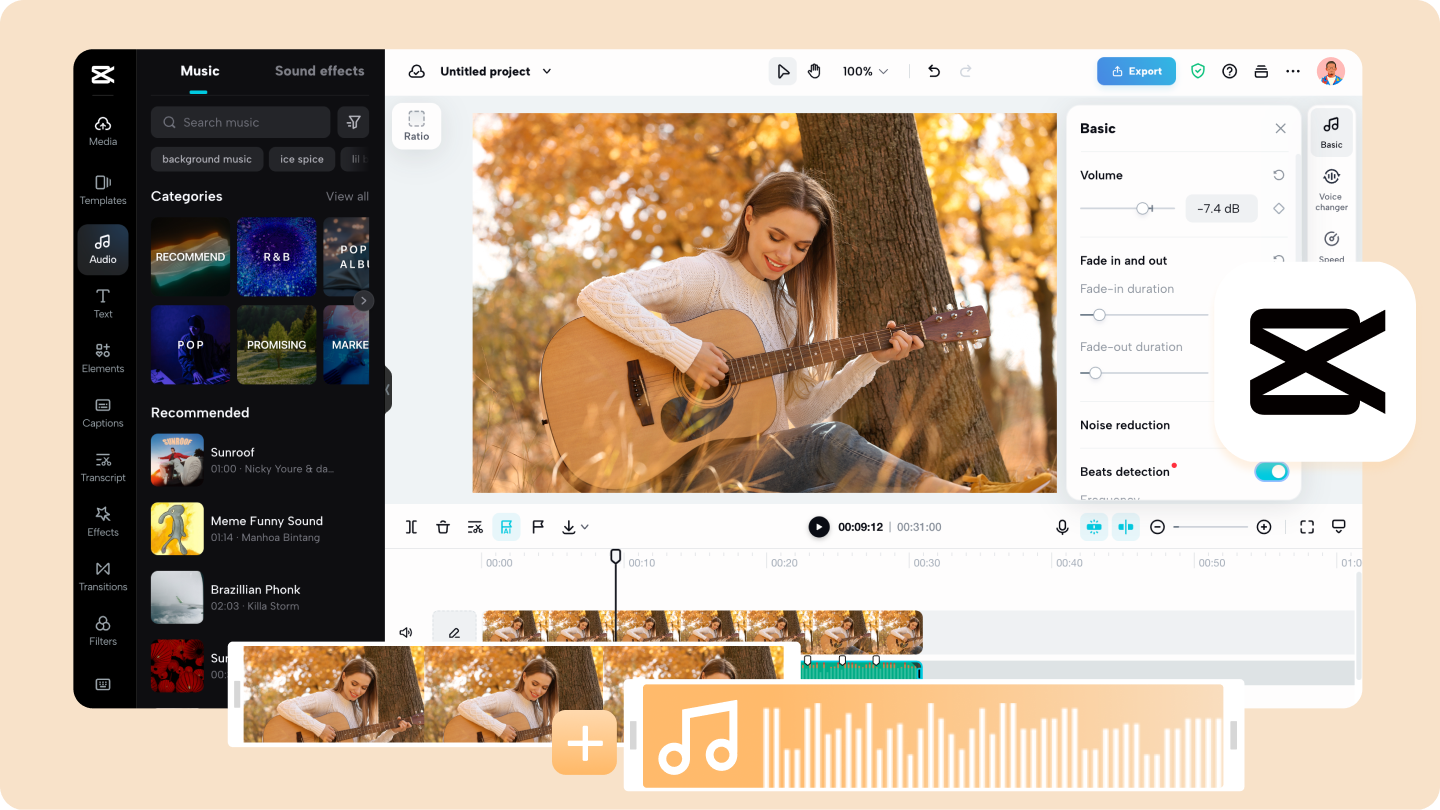Click View all next to Categories
Screen dimensions: 1440x810
(347, 196)
